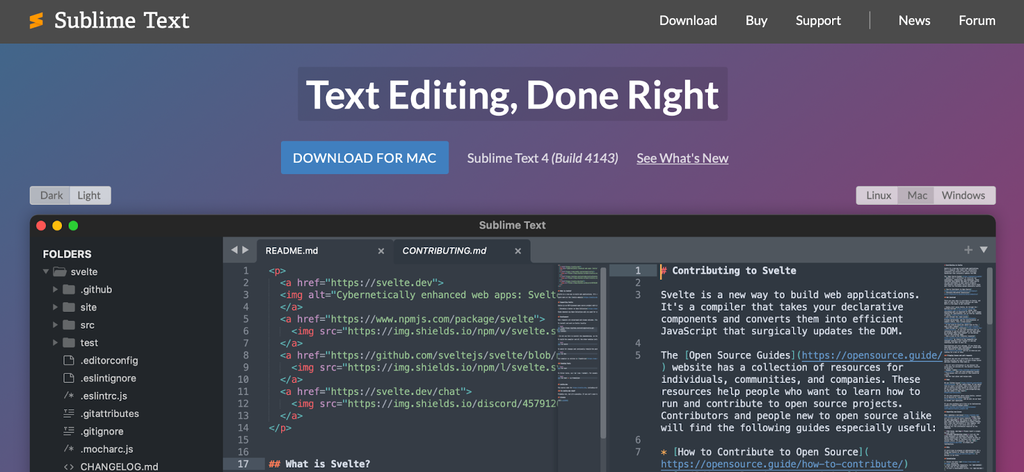Follow the See What's New link
Viewport: 1024px width, 472px height.
point(682,158)
